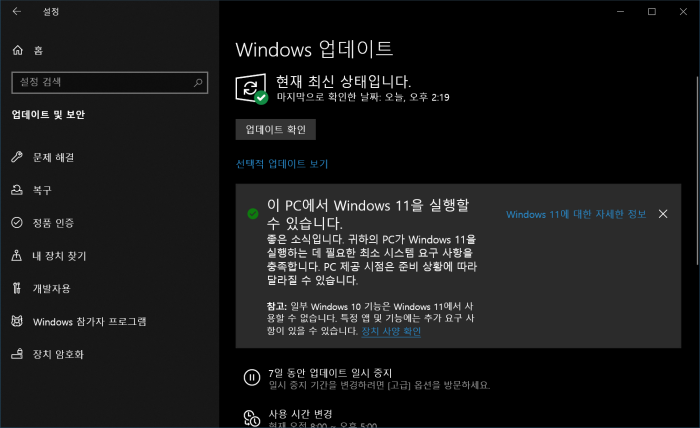Click the 설정 검색 search field
The image size is (700, 428).
tap(109, 83)
